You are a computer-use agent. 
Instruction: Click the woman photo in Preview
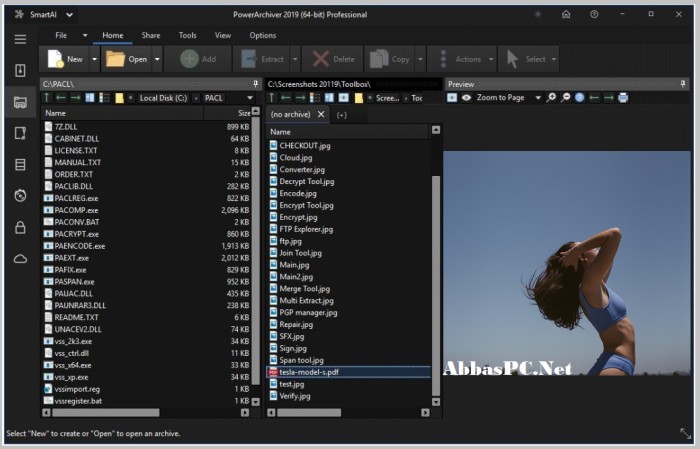tap(567, 263)
